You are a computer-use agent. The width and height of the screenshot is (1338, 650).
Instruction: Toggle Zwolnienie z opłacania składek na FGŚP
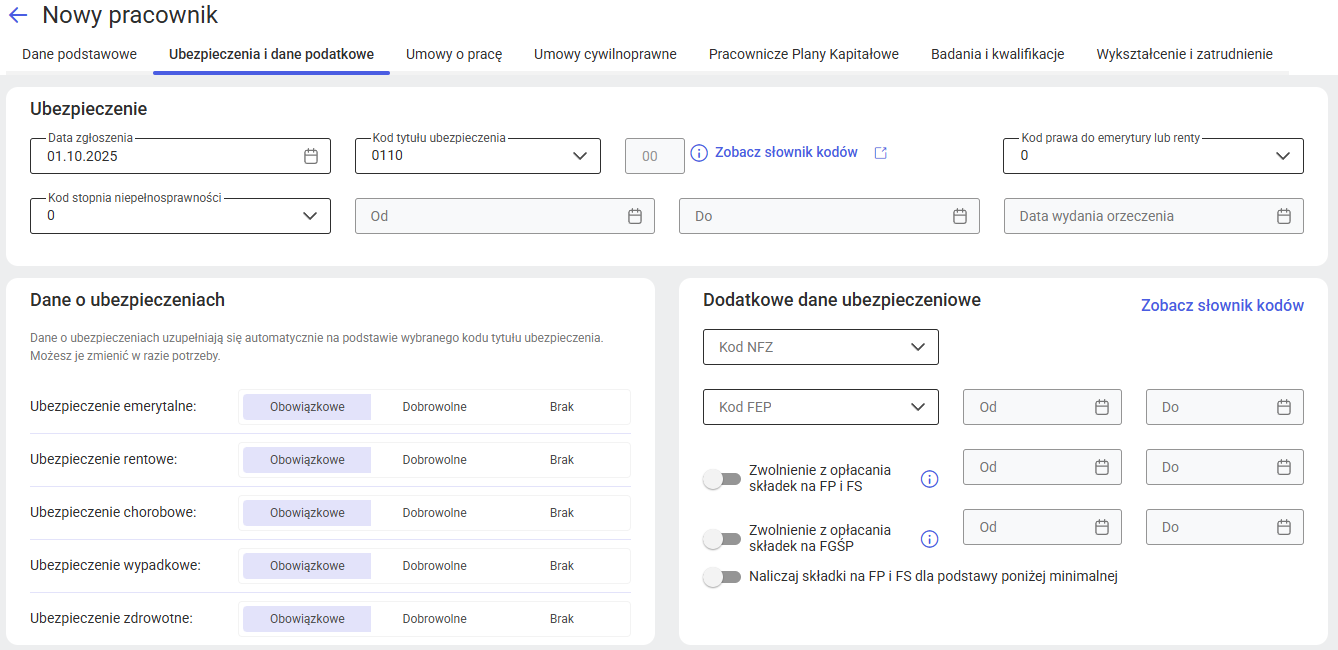coord(721,540)
